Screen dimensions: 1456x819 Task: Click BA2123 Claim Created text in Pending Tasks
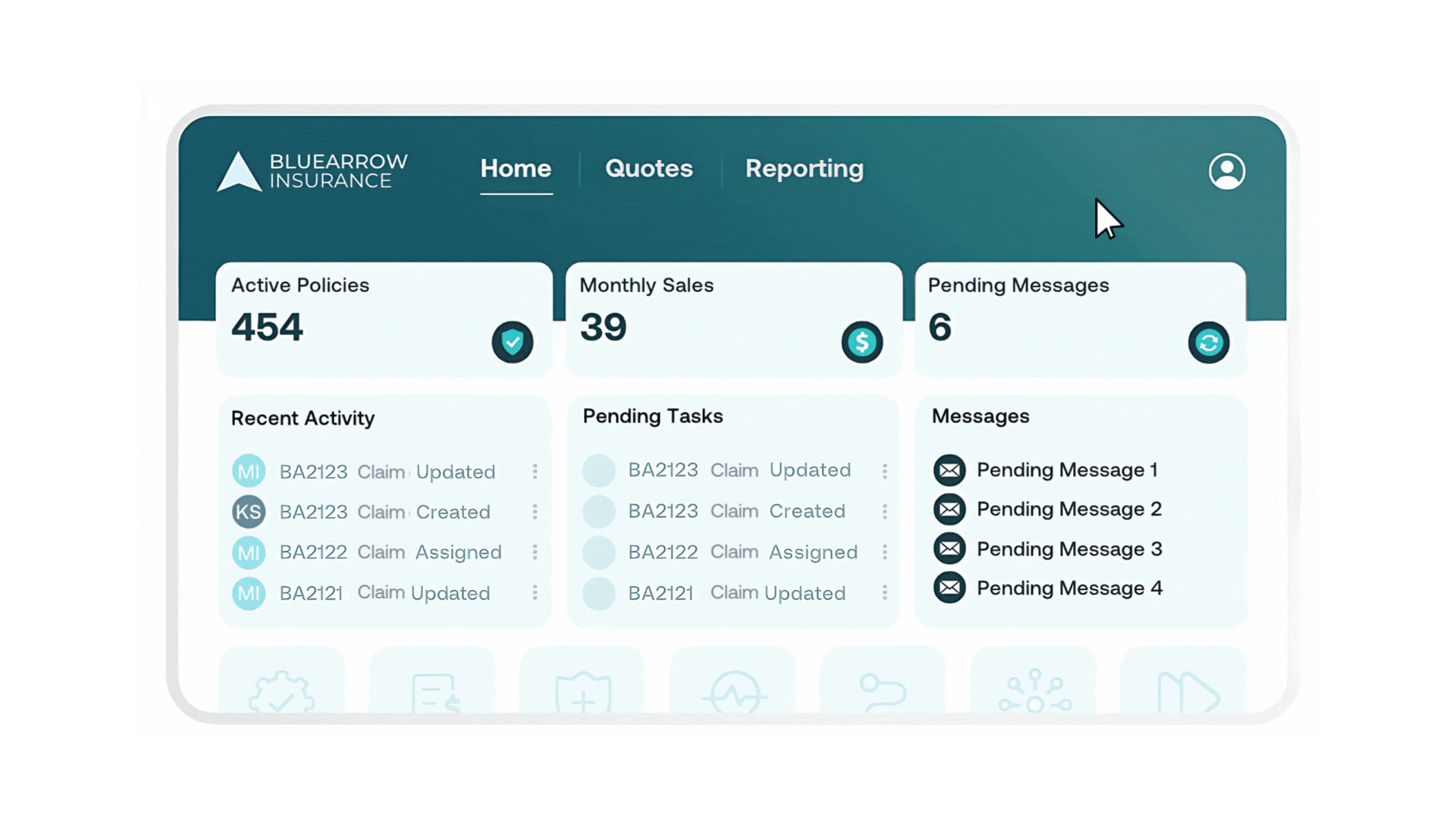click(736, 511)
